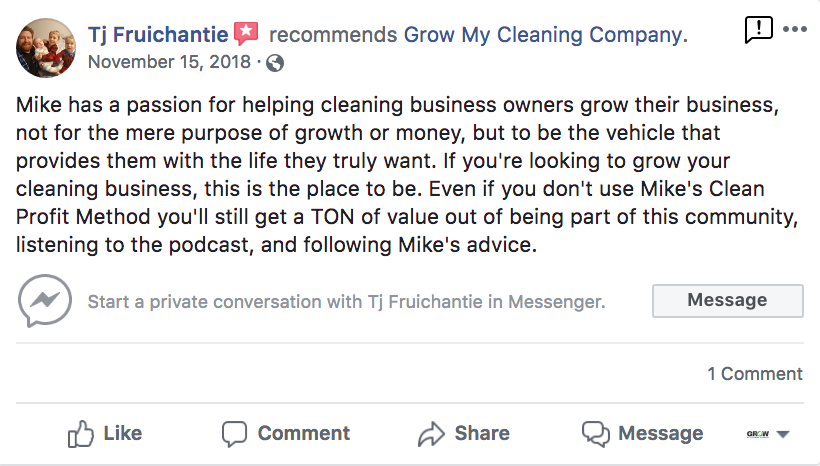View the 1 Comment link
The image size is (820, 466).
754,374
